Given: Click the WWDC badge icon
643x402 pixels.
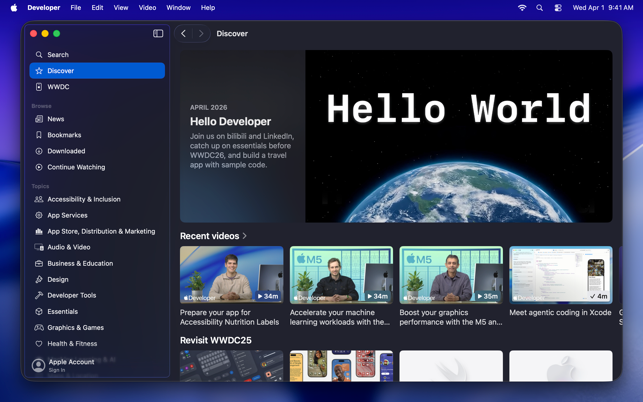Looking at the screenshot, I should click(39, 87).
